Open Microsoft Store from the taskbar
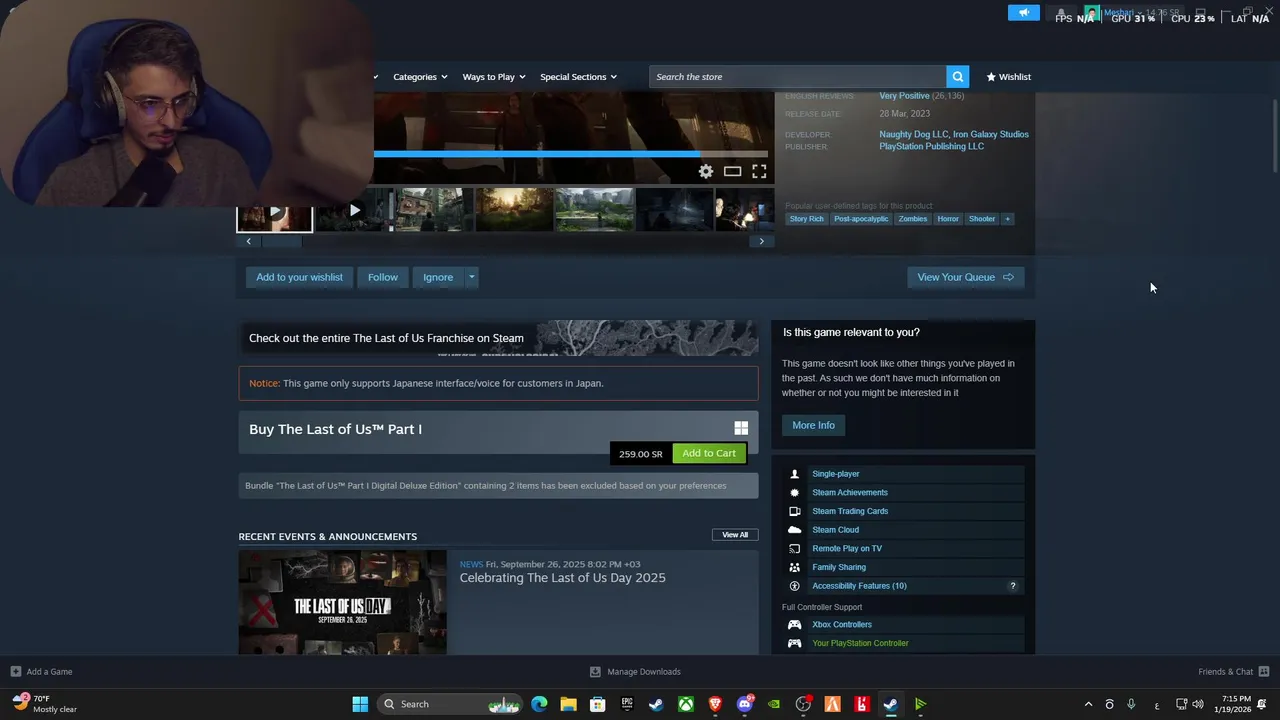1280x720 pixels. (x=597, y=704)
